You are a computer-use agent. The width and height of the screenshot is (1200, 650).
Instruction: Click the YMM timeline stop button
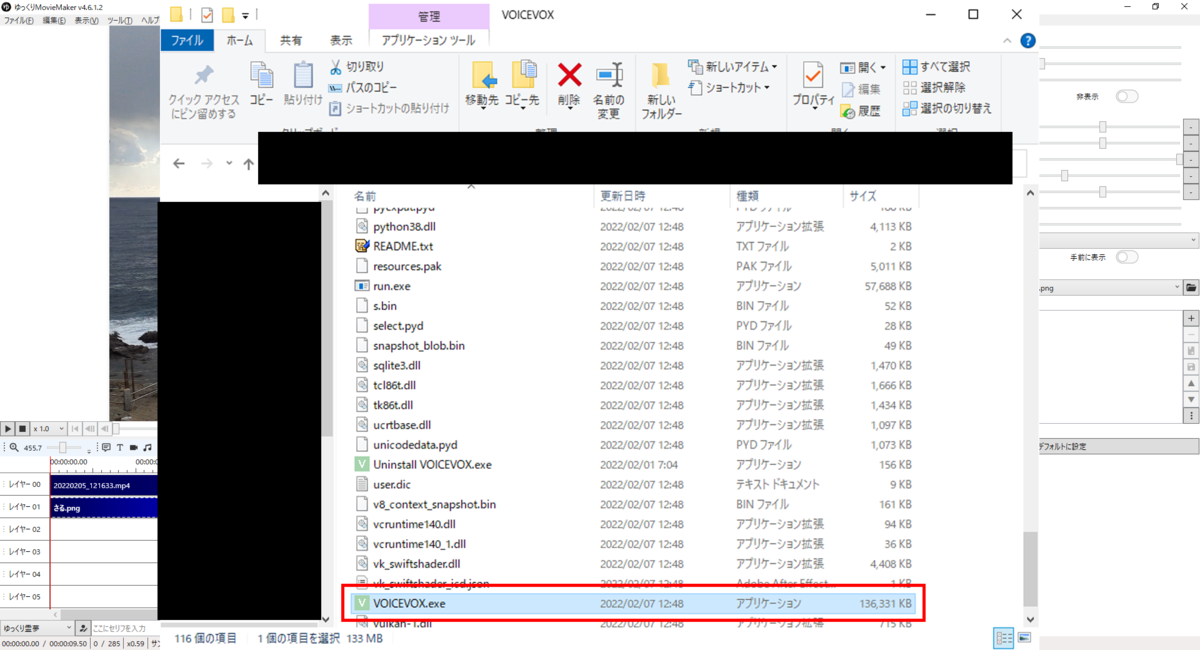click(x=22, y=428)
